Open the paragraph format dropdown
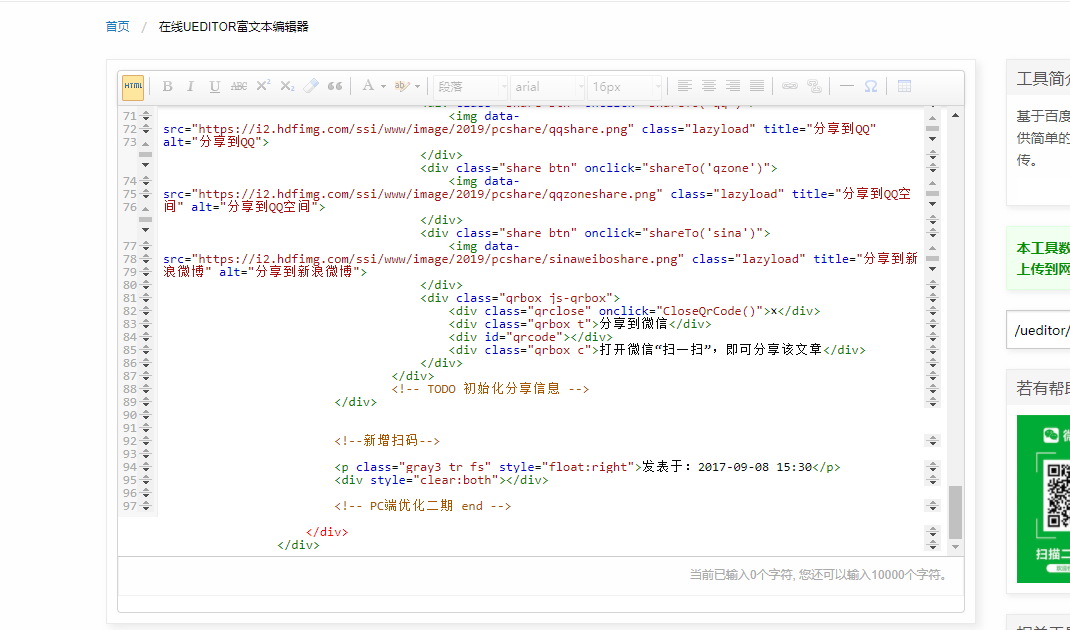Image resolution: width=1070 pixels, height=630 pixels. pyautogui.click(x=471, y=87)
